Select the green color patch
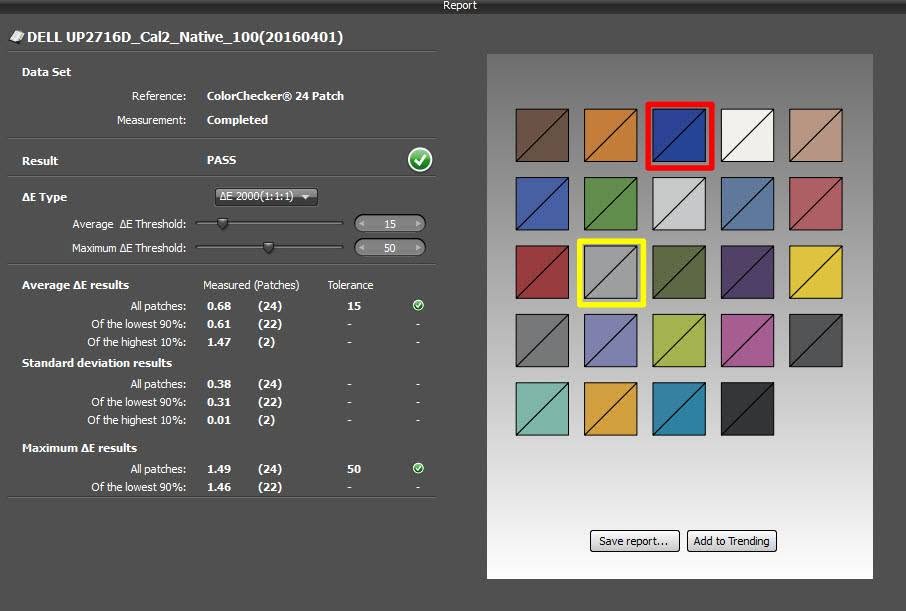Viewport: 906px width, 611px height. click(x=610, y=203)
